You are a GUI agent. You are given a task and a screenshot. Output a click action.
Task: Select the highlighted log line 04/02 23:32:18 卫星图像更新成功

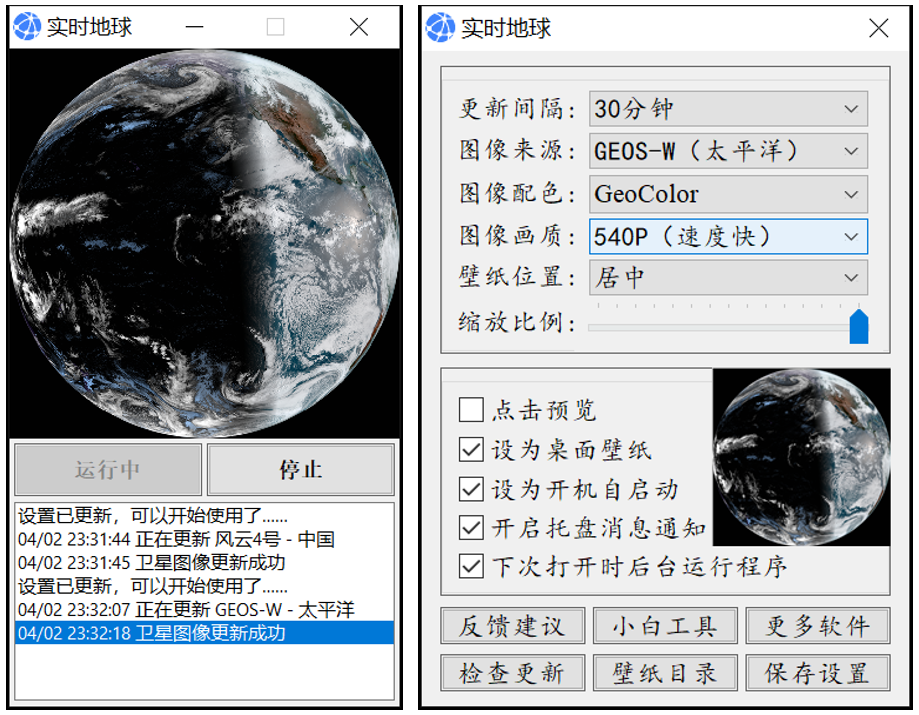pos(204,633)
